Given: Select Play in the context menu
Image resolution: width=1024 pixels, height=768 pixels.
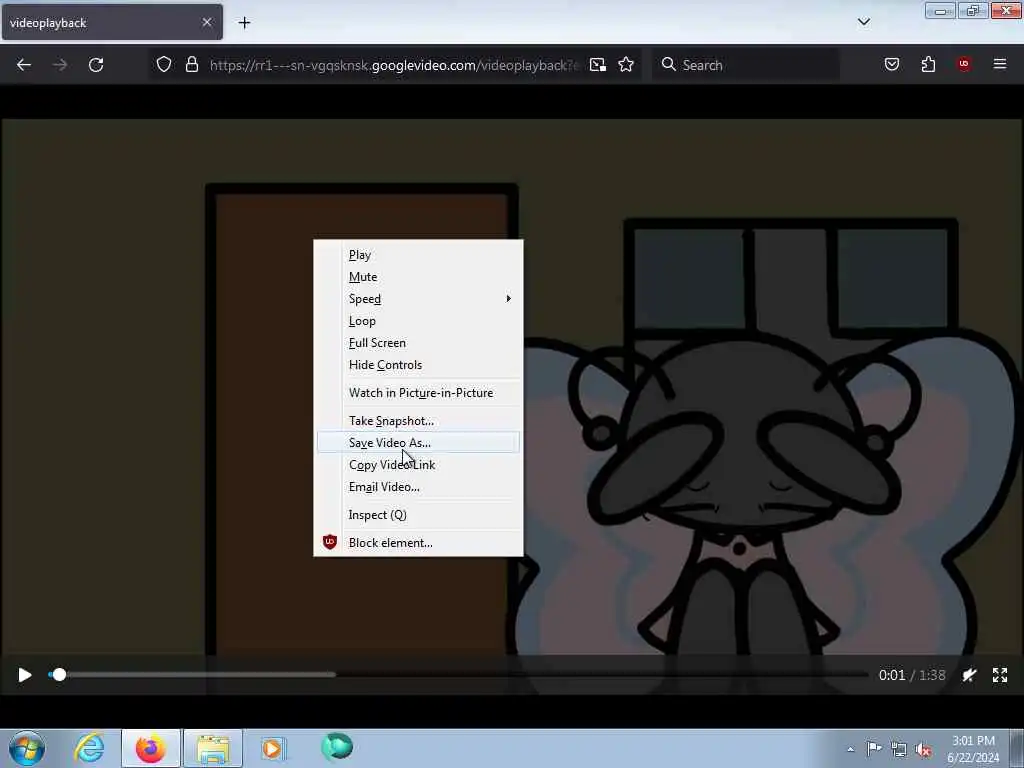Looking at the screenshot, I should click(x=418, y=255).
